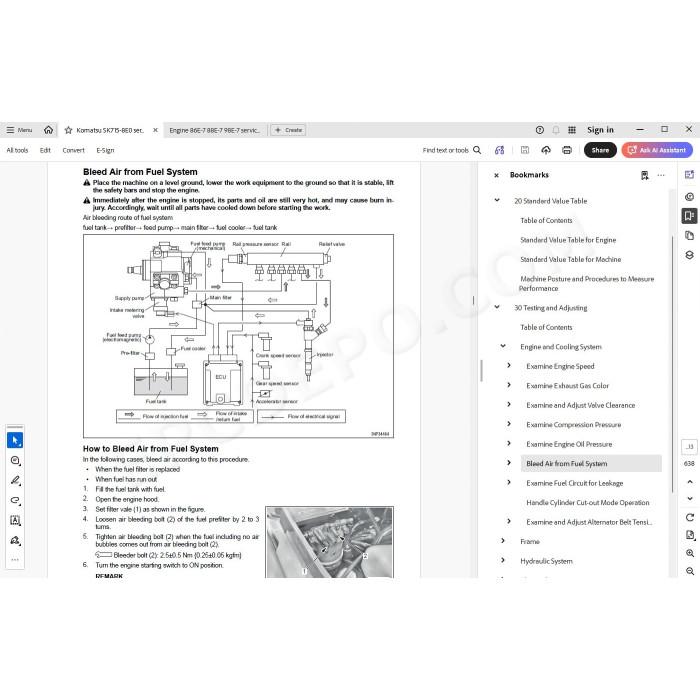Image resolution: width=700 pixels, height=700 pixels.
Task: Click the Find text or tools search
Action: coord(452,150)
